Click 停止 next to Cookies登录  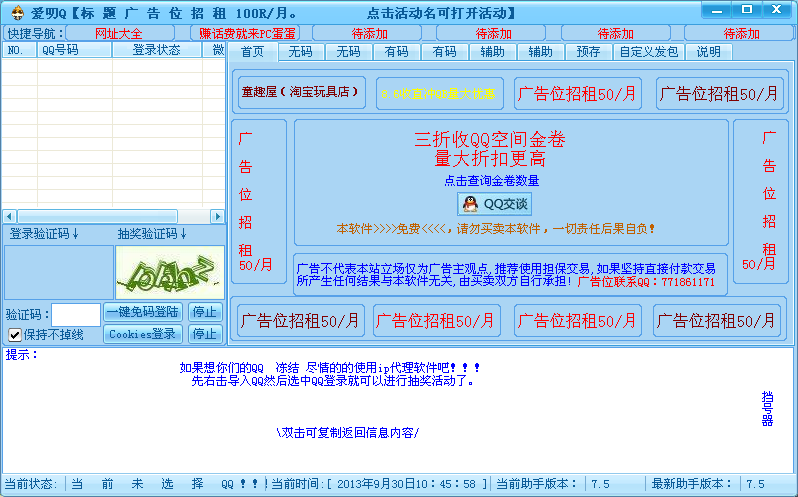pos(205,334)
